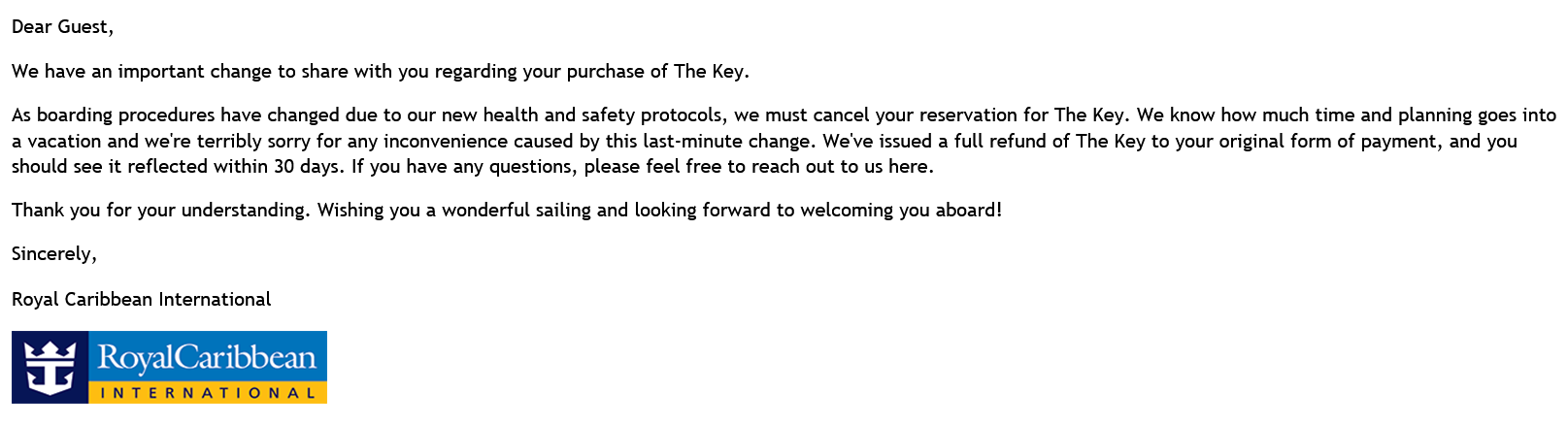Click the words "boarding procedures"

click(x=126, y=115)
